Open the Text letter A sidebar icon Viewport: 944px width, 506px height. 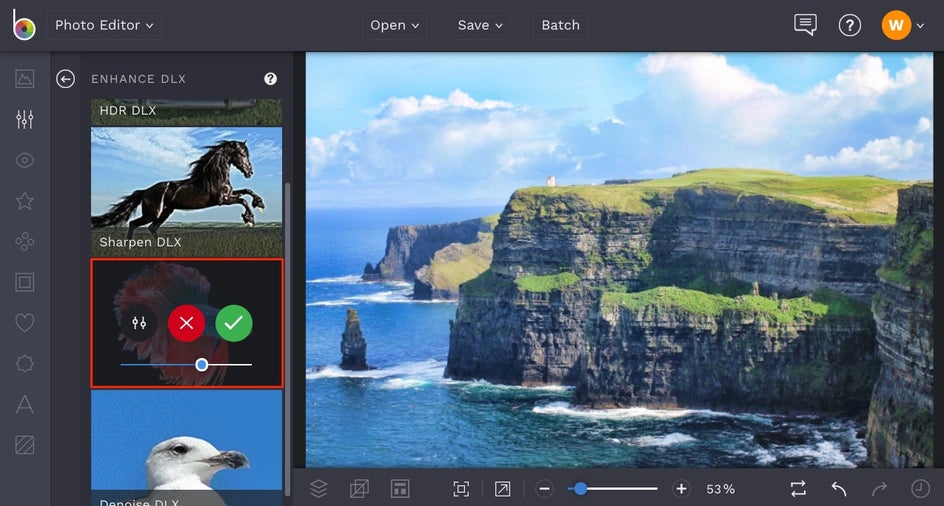point(25,404)
